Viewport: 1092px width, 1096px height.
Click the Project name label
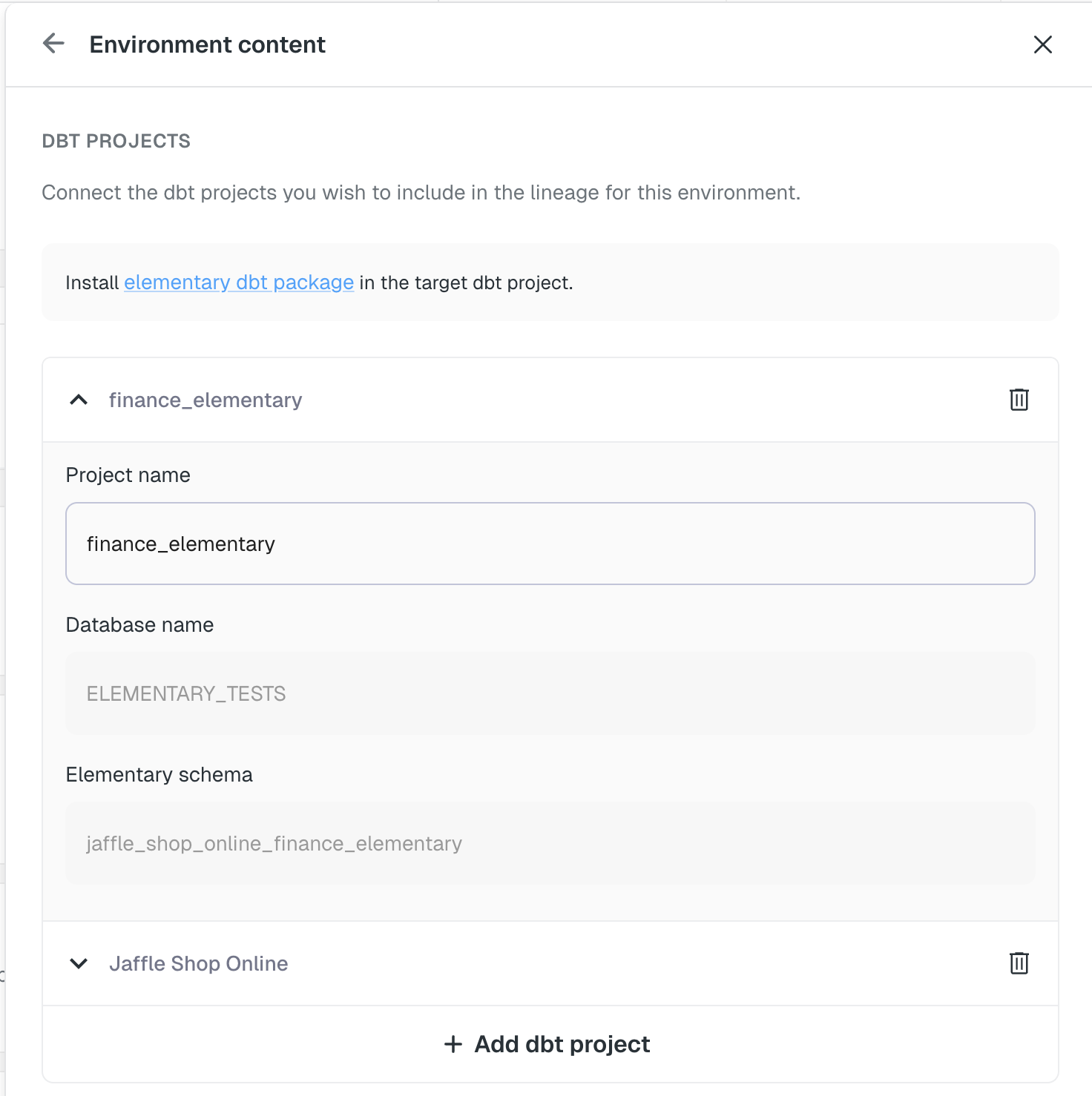[128, 475]
